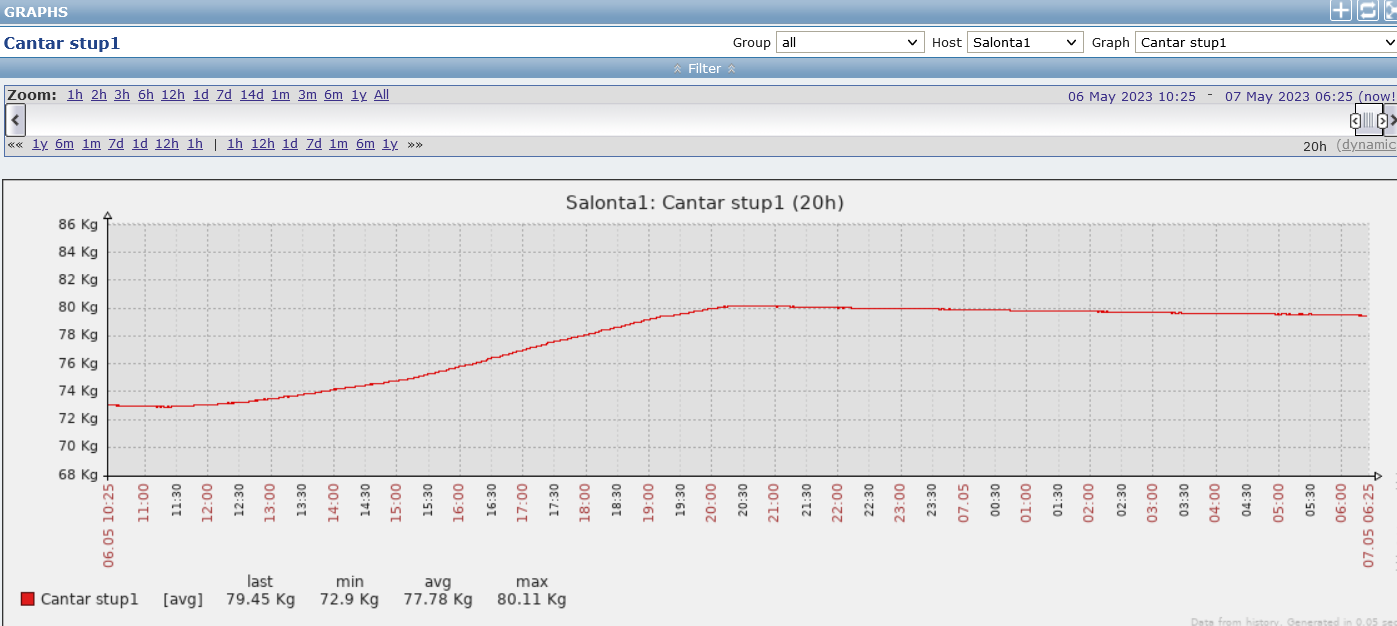Collapse the Filter bar
The image size is (1397, 626).
coord(704,68)
